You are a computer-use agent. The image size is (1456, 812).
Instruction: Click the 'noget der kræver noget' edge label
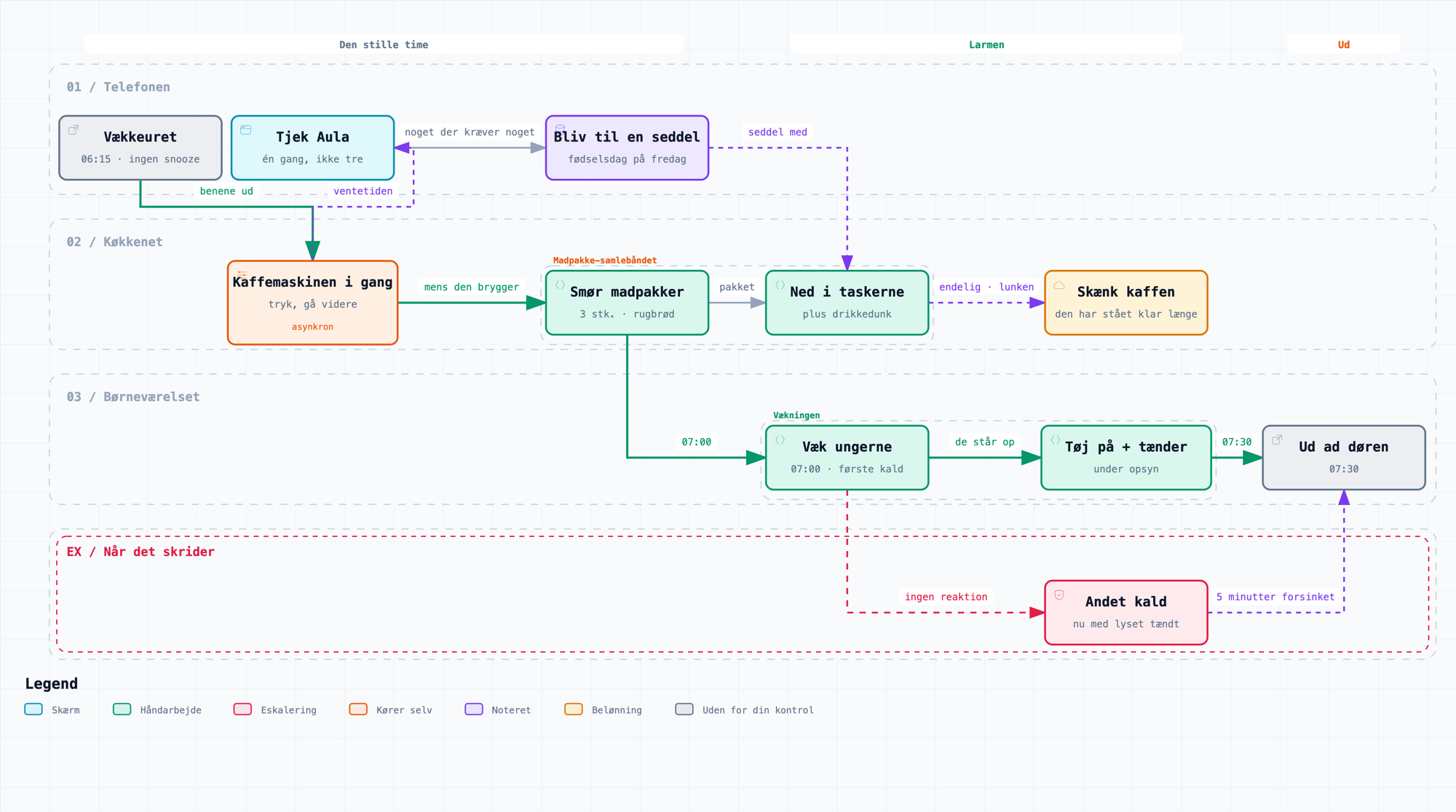coord(470,132)
